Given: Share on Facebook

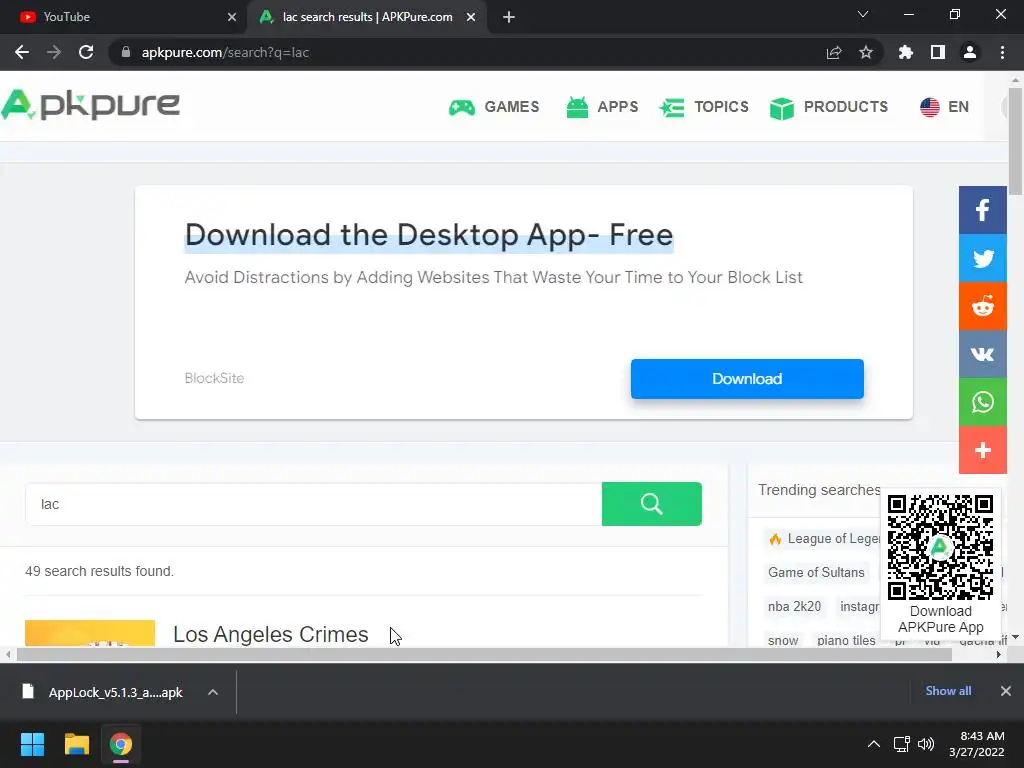Looking at the screenshot, I should click(982, 210).
